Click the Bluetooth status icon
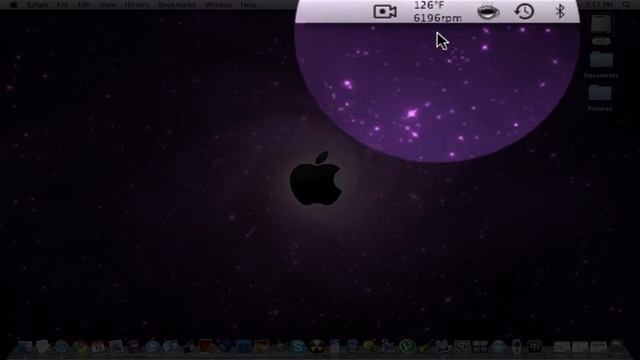Screen dimensions: 640x360 click(x=560, y=11)
